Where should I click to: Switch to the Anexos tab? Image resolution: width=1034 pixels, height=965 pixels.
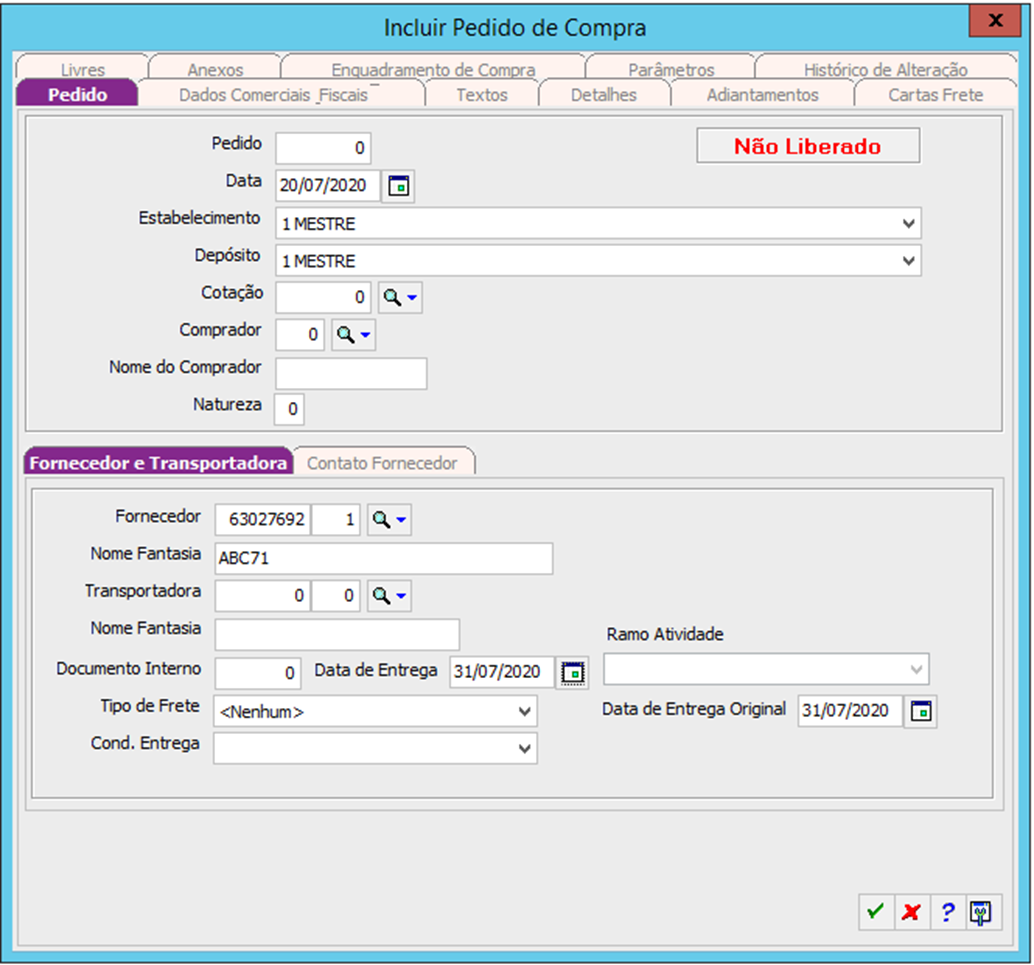[215, 69]
